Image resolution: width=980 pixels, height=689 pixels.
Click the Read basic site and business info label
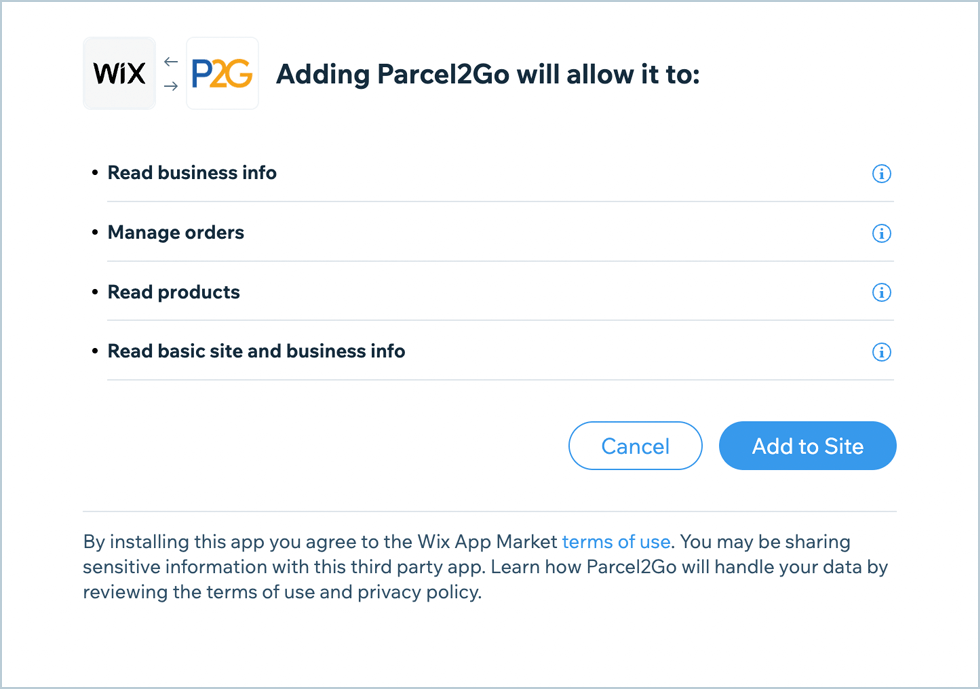click(256, 351)
